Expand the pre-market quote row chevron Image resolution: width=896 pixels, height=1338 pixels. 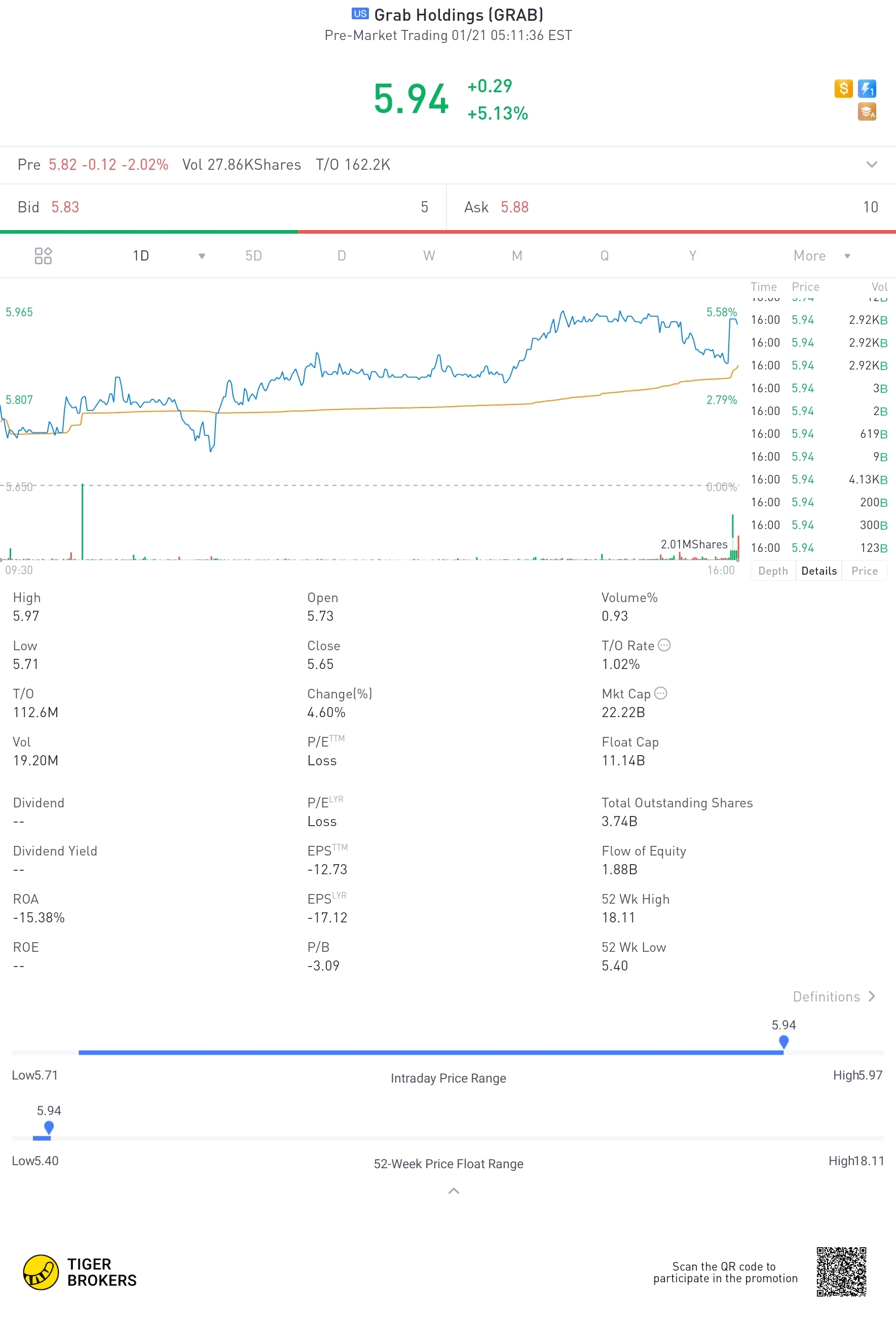click(x=871, y=165)
